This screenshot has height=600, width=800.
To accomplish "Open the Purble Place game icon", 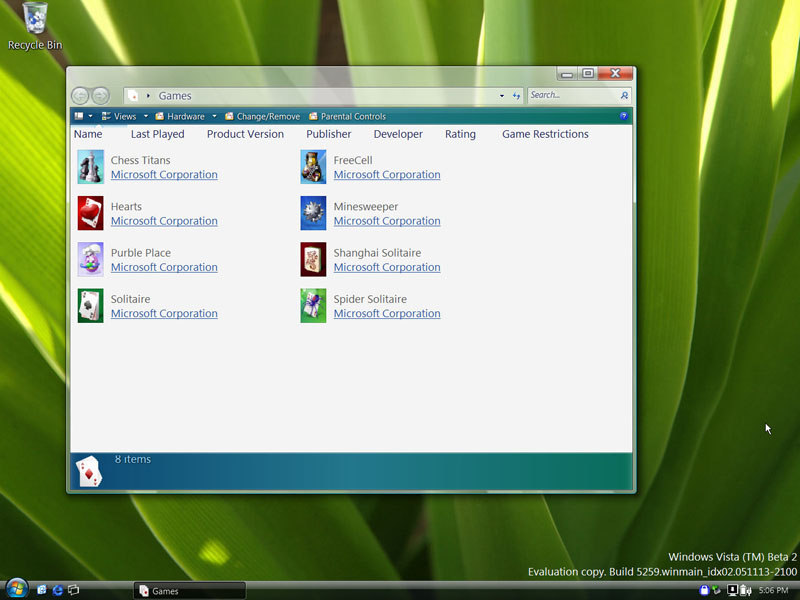I will click(x=90, y=259).
